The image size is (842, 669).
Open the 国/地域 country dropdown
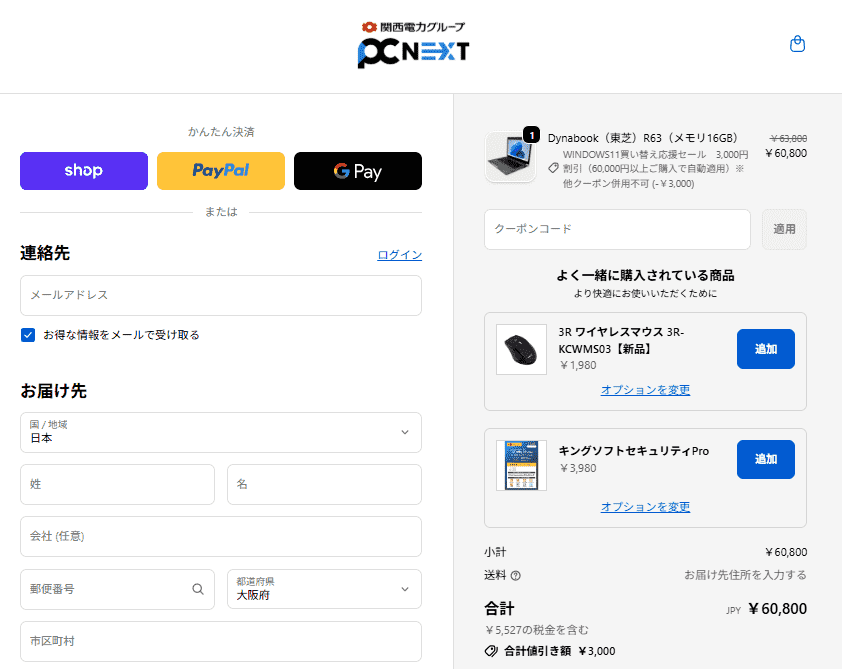221,432
